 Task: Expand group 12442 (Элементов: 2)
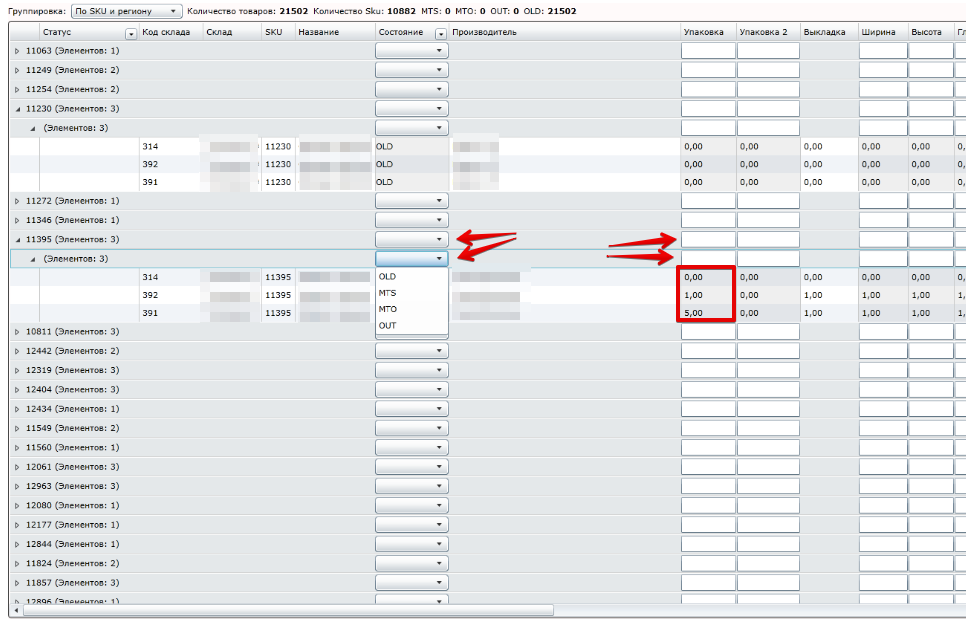point(17,351)
